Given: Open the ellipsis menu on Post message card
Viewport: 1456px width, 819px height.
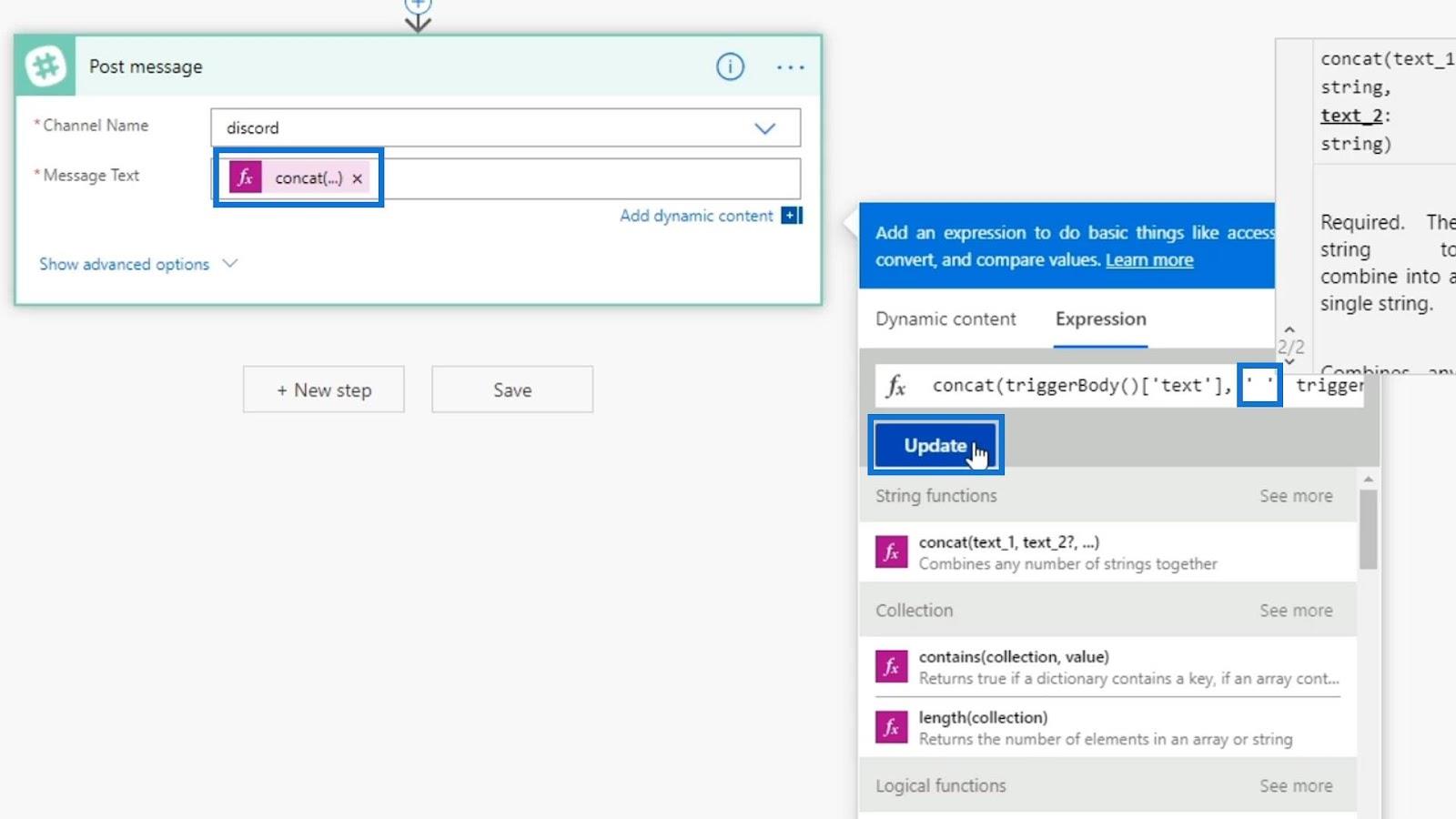Looking at the screenshot, I should coord(790,67).
